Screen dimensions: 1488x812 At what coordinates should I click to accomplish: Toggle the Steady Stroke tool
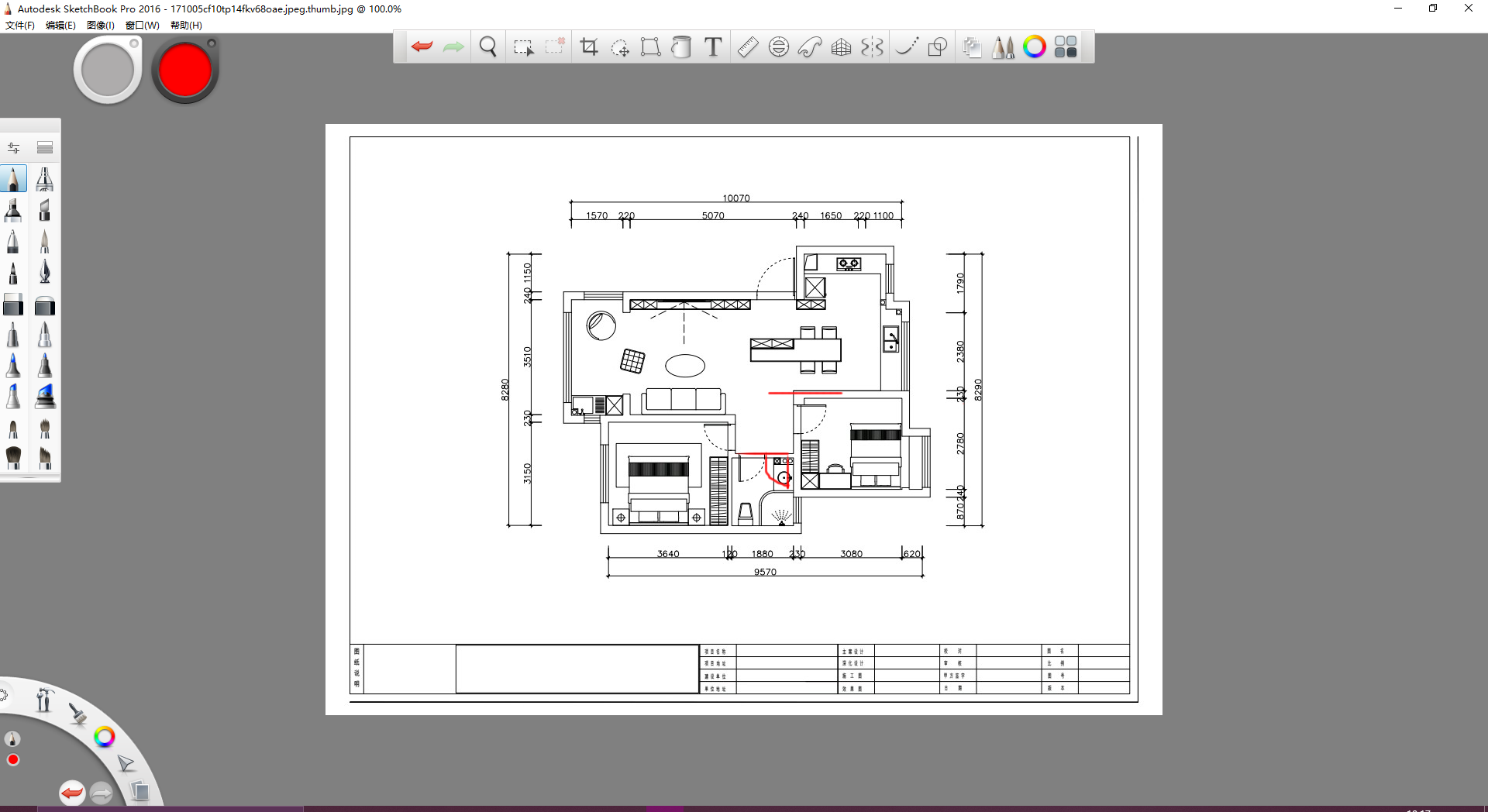coord(907,47)
